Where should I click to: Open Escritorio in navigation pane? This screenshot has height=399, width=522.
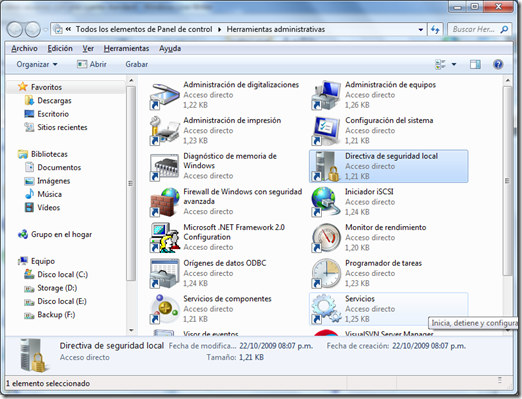click(x=53, y=114)
